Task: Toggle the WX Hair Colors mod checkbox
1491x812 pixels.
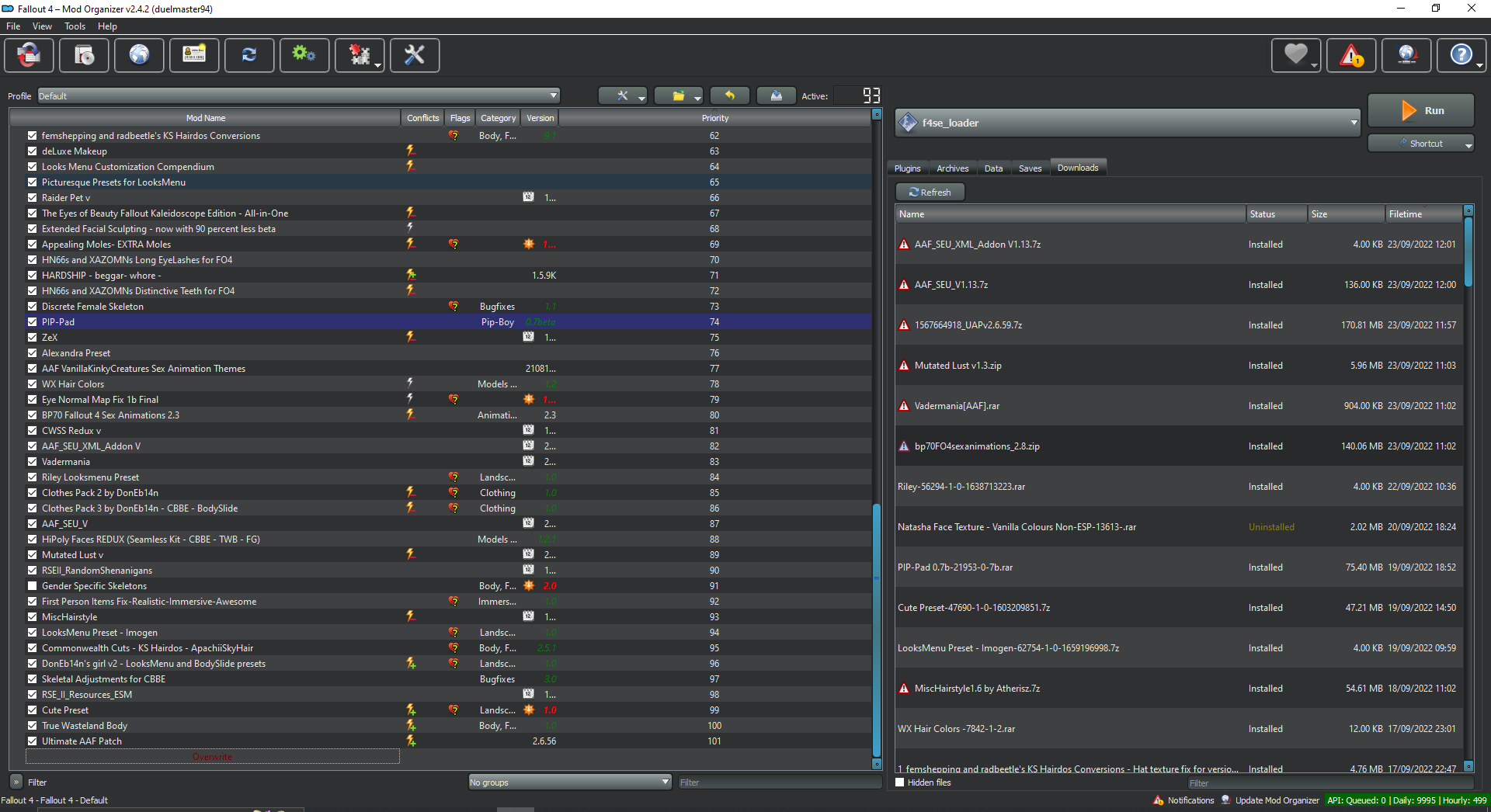Action: point(33,383)
